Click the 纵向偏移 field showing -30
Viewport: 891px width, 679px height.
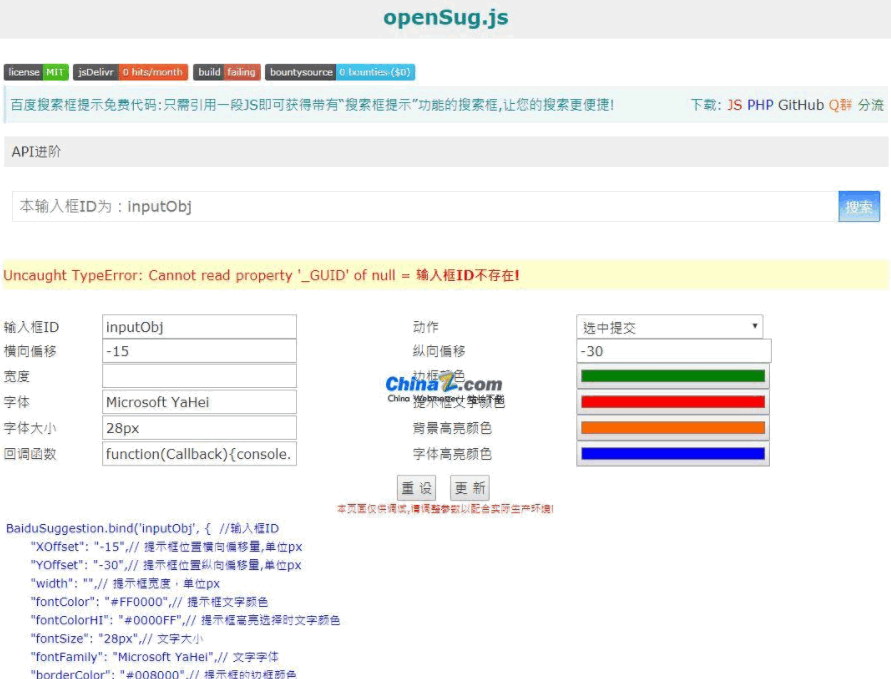674,351
